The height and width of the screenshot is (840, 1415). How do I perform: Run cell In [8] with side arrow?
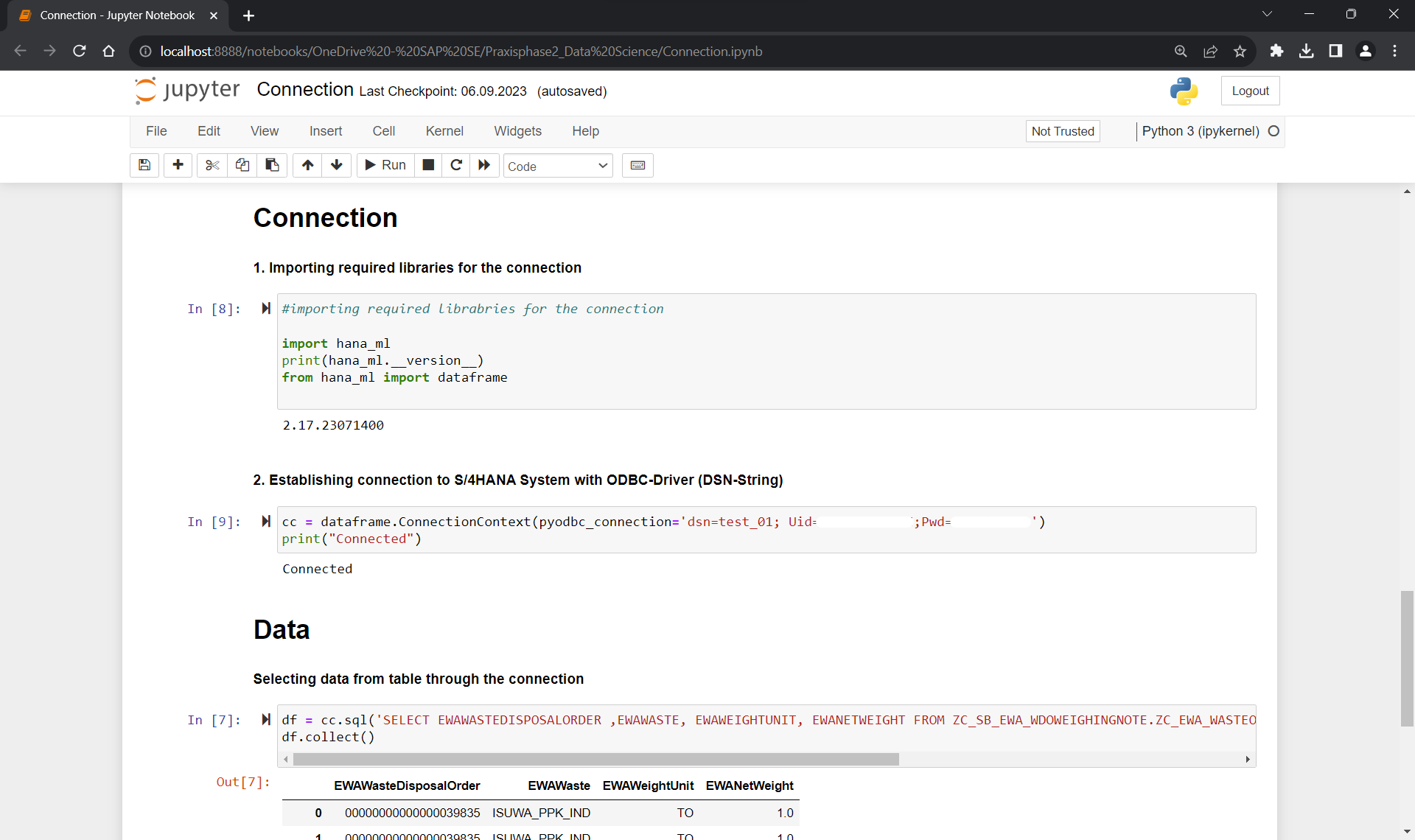[266, 308]
